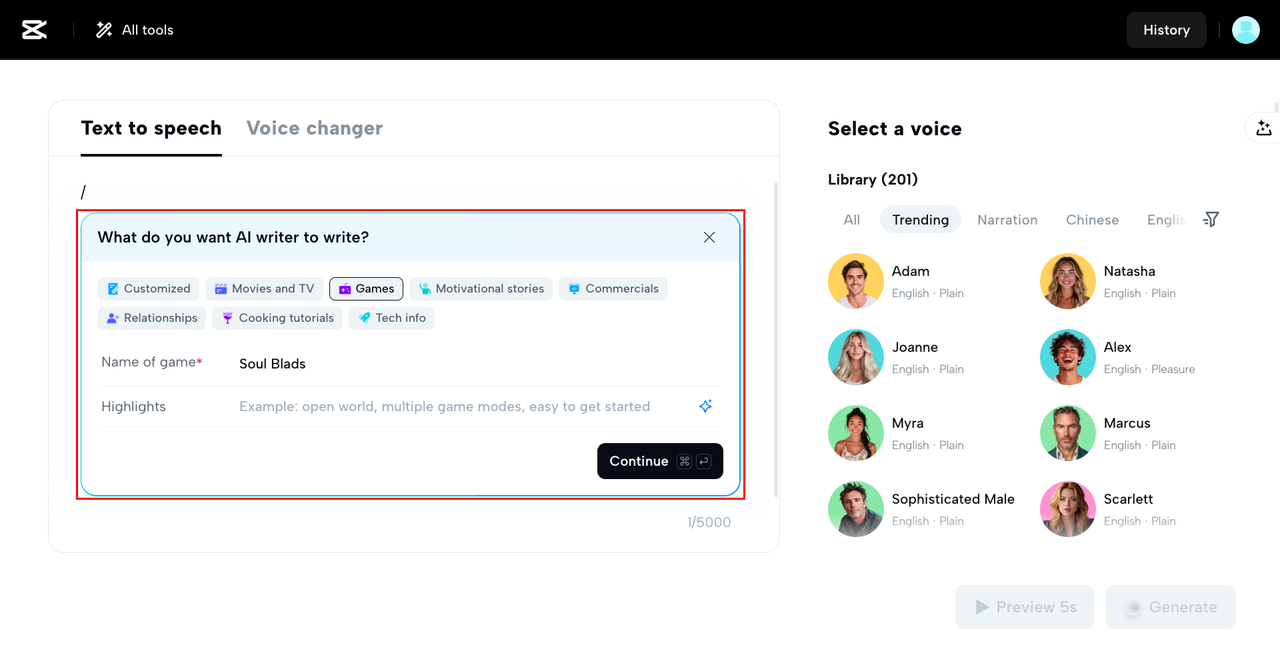Select the Movies and TV category
The width and height of the screenshot is (1280, 661).
(264, 289)
